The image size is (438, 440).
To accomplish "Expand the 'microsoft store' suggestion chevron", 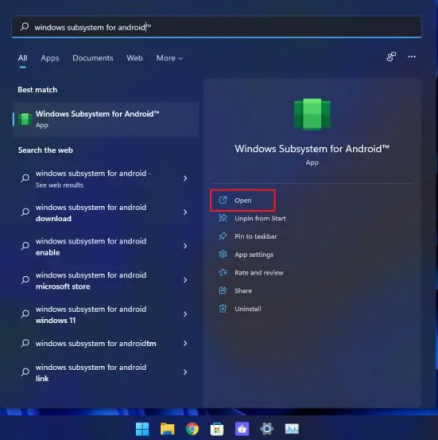I will tap(185, 280).
